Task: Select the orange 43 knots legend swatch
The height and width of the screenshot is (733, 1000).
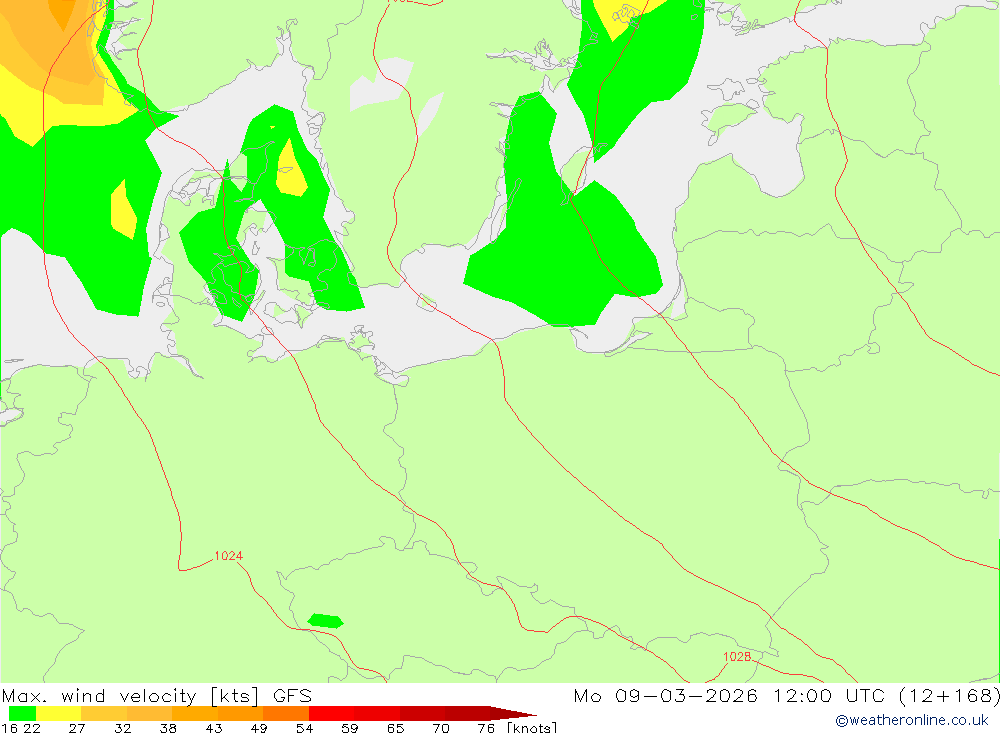Action: pos(240,713)
